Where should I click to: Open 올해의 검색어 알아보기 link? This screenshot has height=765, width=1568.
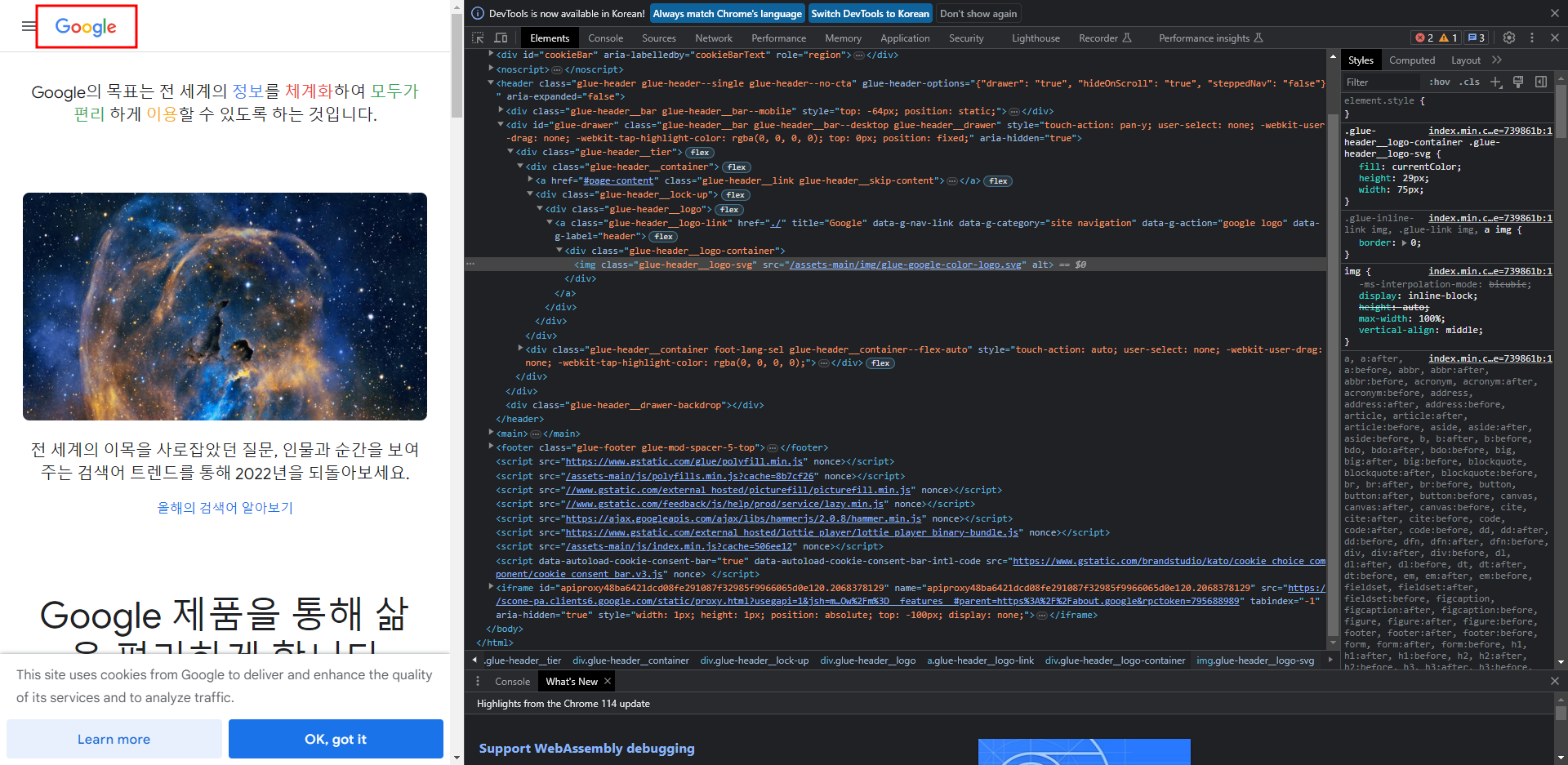(225, 507)
